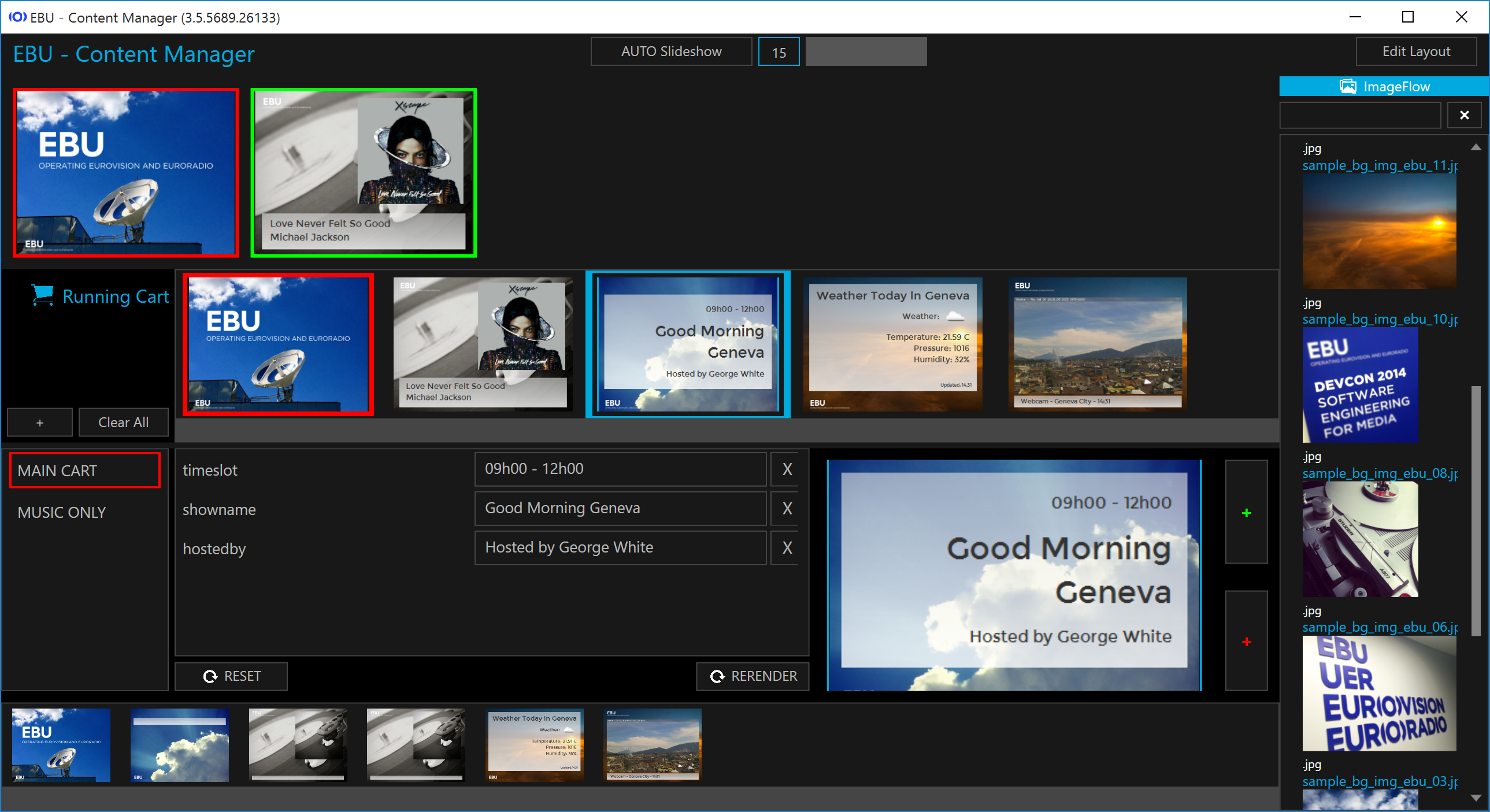Click the green plus icon beside preview
1490x812 pixels.
1246,513
